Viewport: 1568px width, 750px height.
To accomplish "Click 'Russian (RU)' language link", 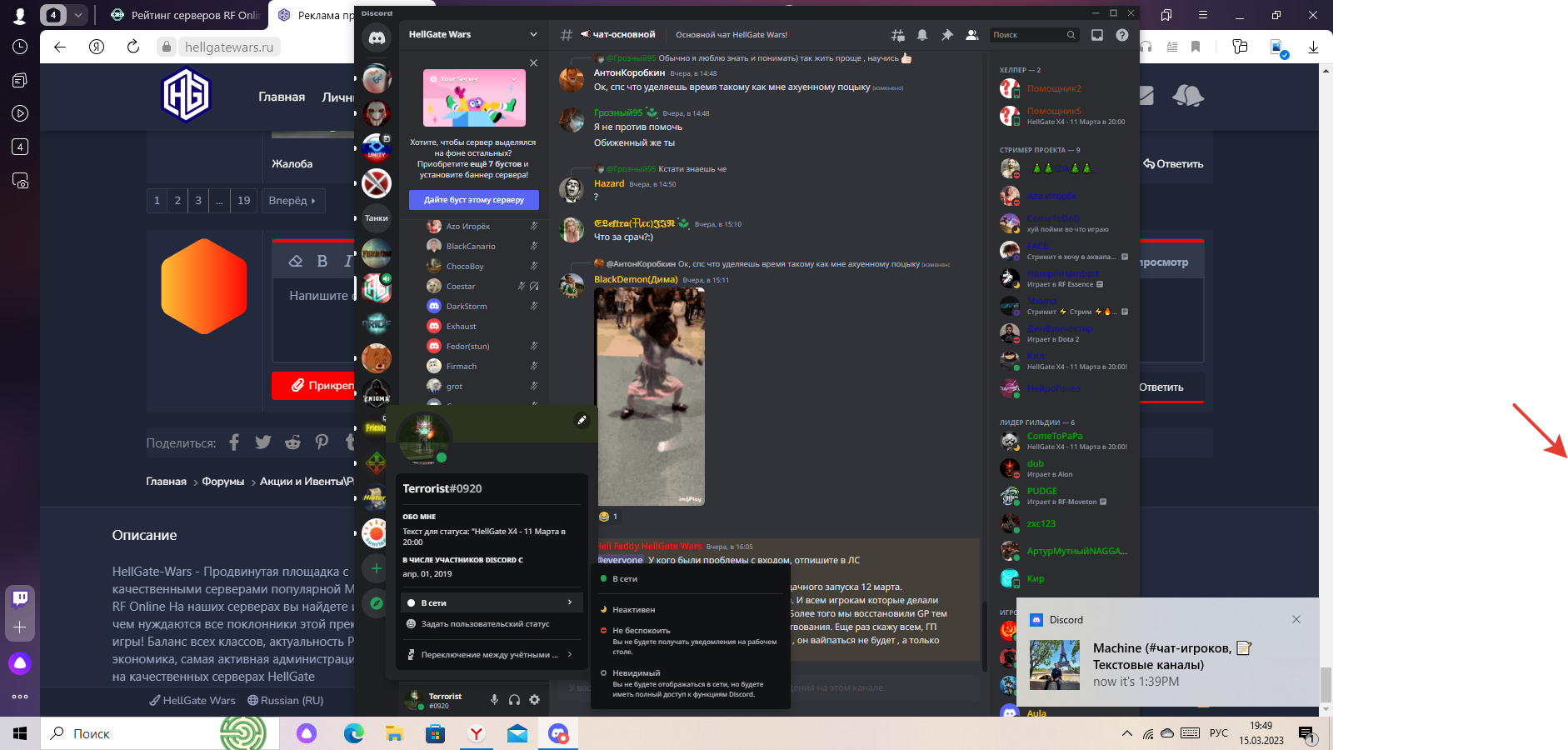I will pos(286,701).
